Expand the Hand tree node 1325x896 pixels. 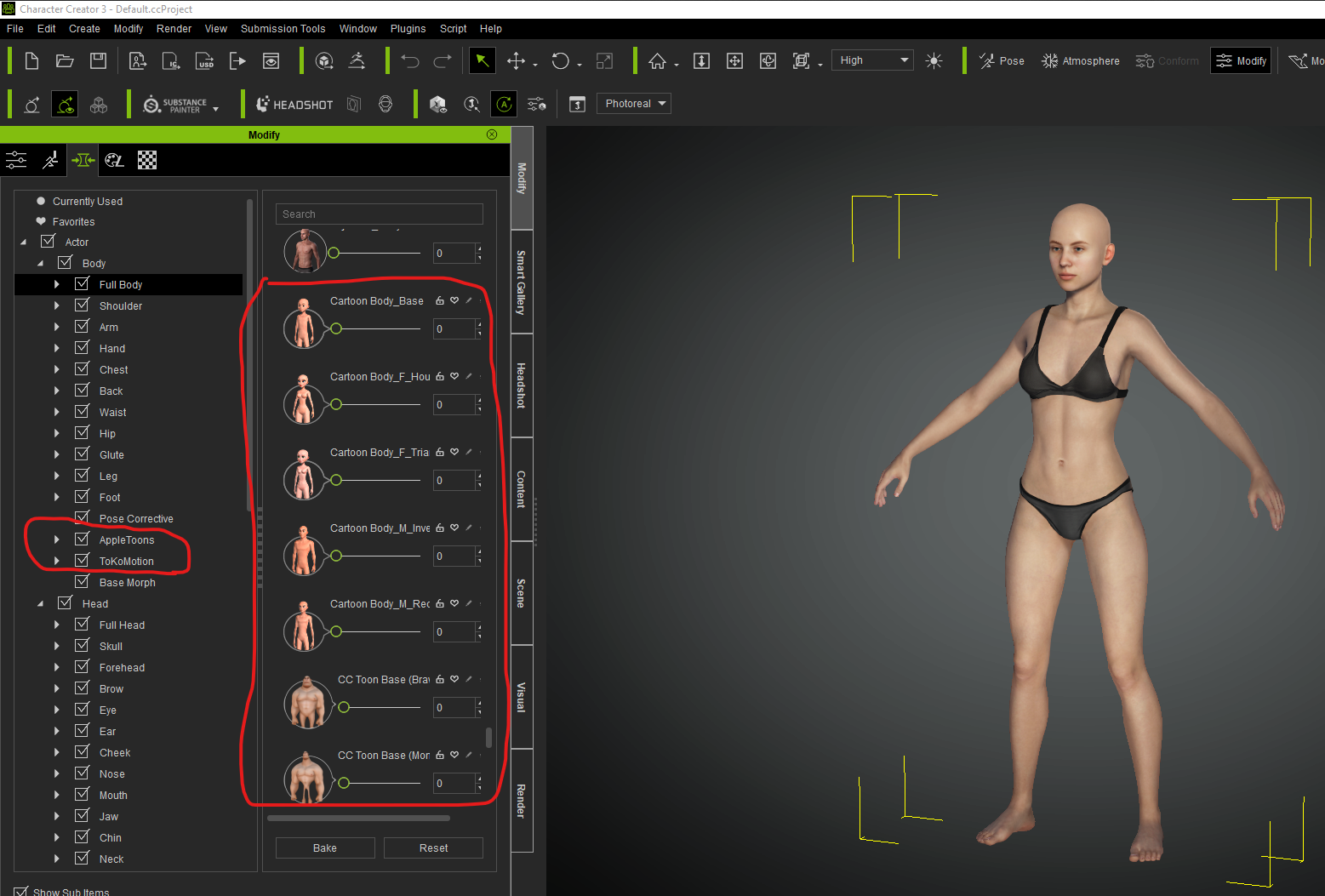57,348
